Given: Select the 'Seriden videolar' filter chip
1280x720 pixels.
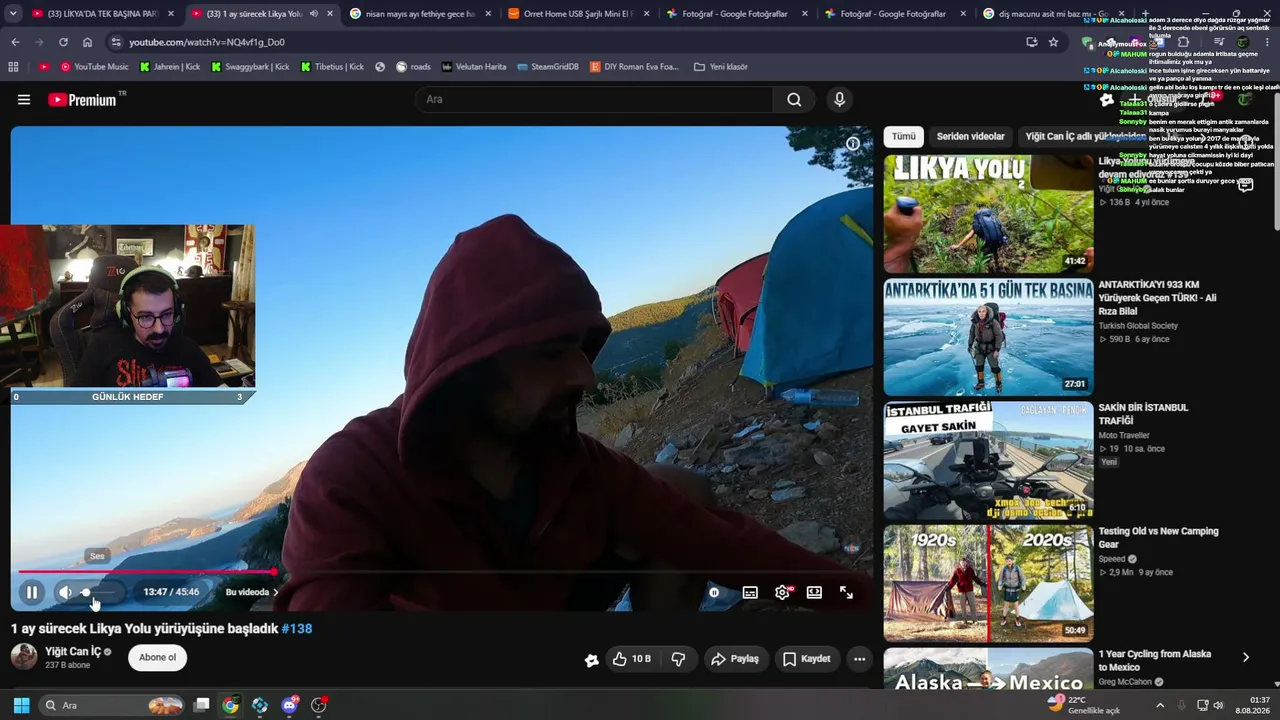Looking at the screenshot, I should [970, 136].
